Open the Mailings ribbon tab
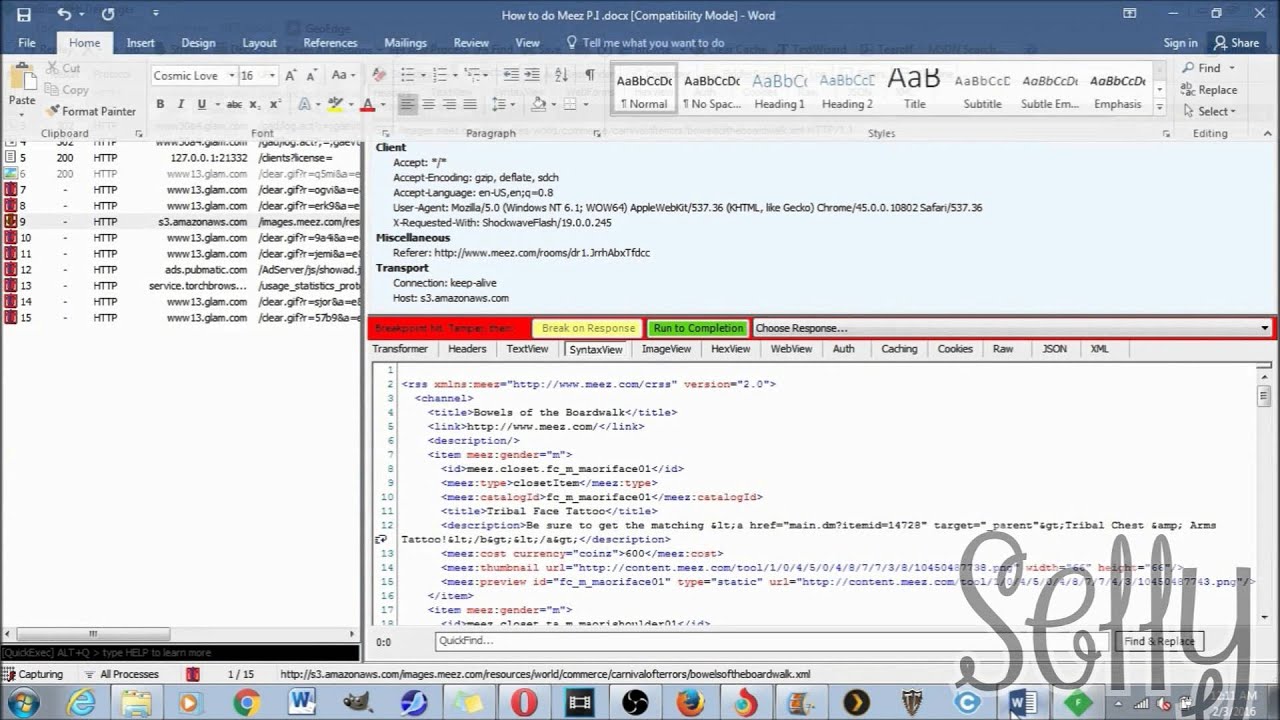This screenshot has width=1280, height=720. click(x=405, y=43)
